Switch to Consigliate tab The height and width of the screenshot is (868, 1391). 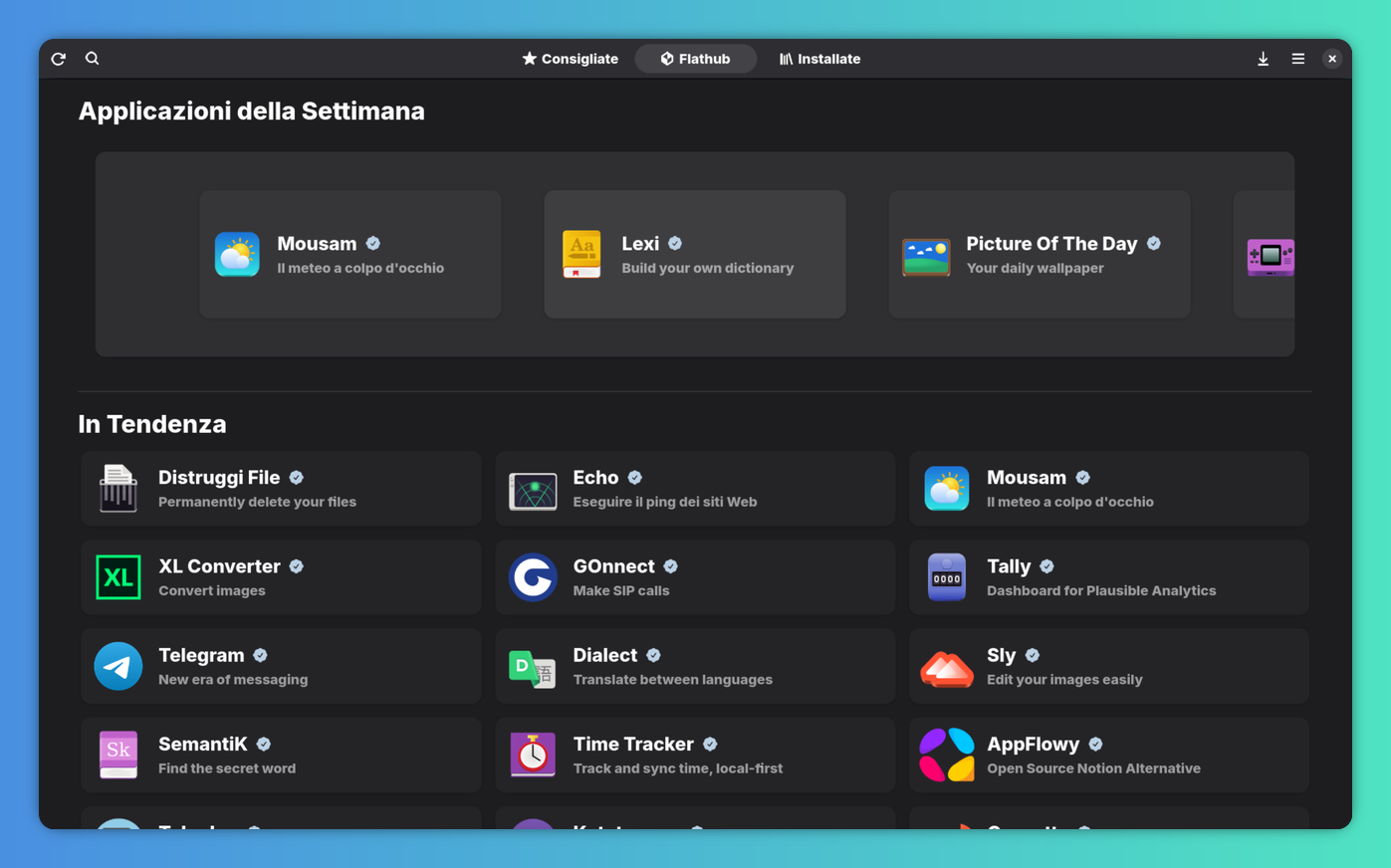pos(571,59)
